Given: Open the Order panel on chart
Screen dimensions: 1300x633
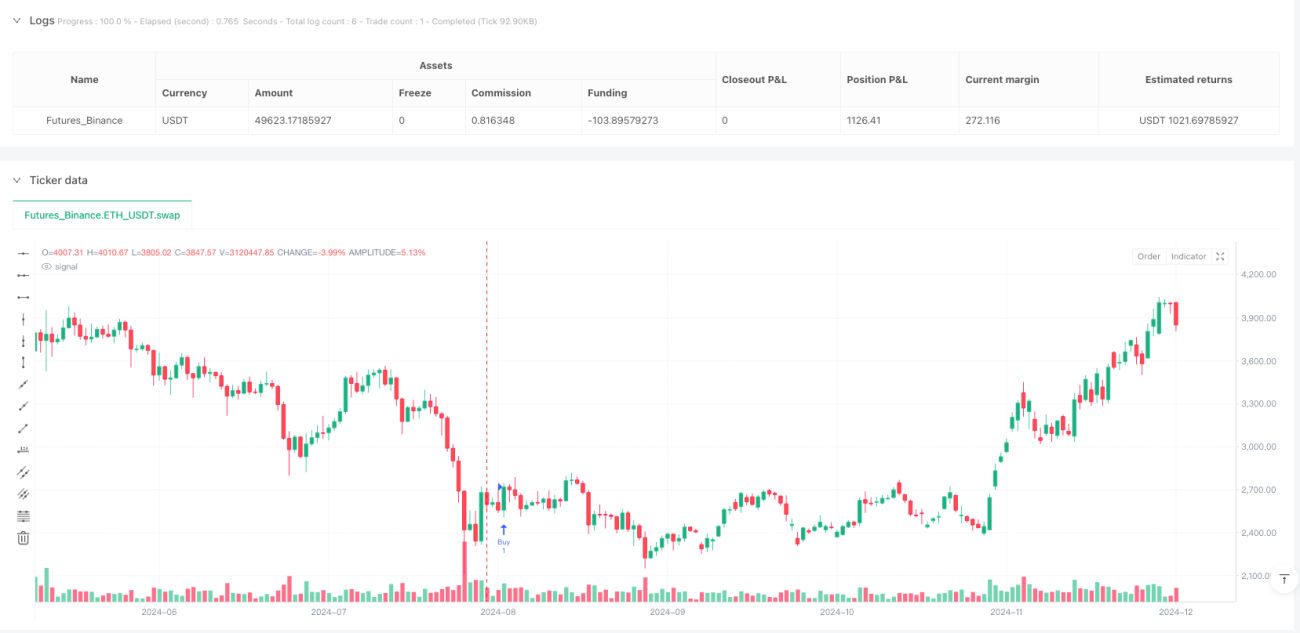Looking at the screenshot, I should (1149, 257).
